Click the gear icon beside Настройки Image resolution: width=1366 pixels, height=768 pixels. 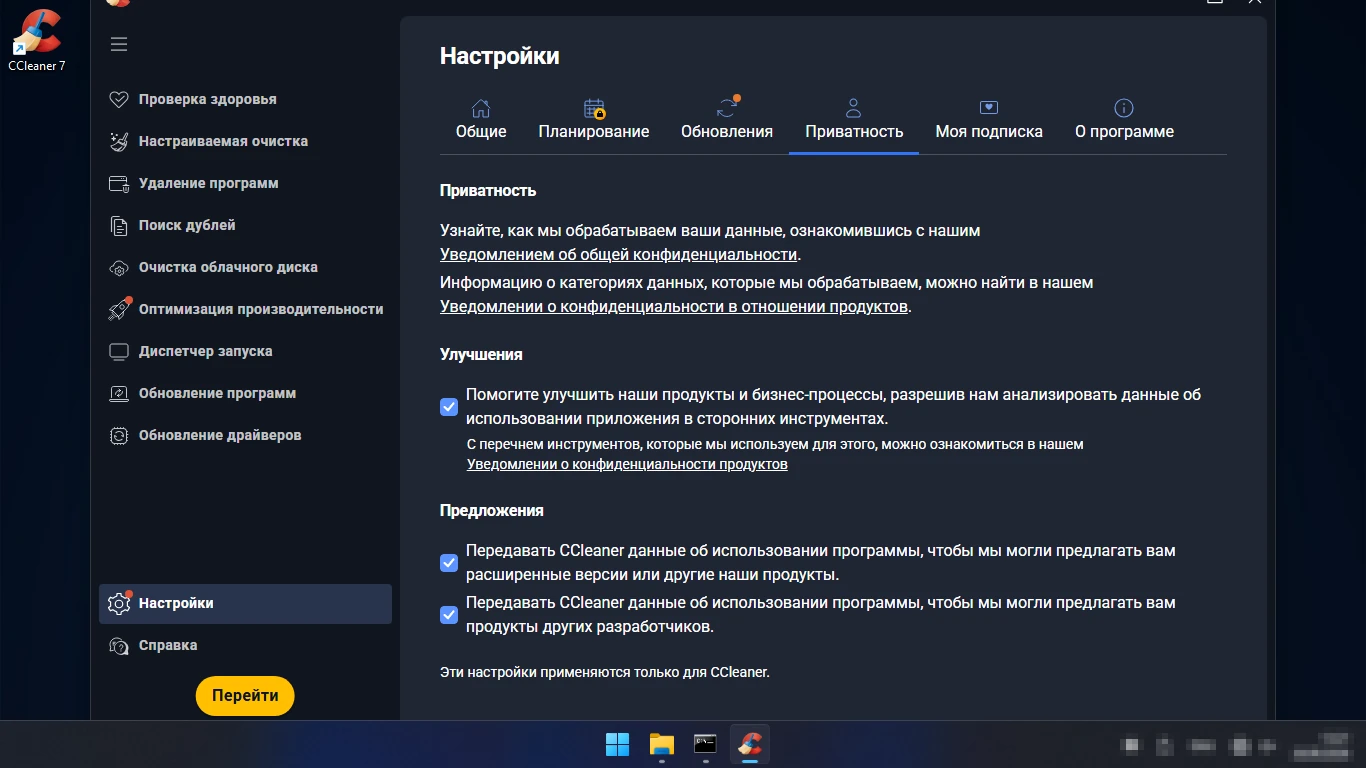[x=119, y=603]
